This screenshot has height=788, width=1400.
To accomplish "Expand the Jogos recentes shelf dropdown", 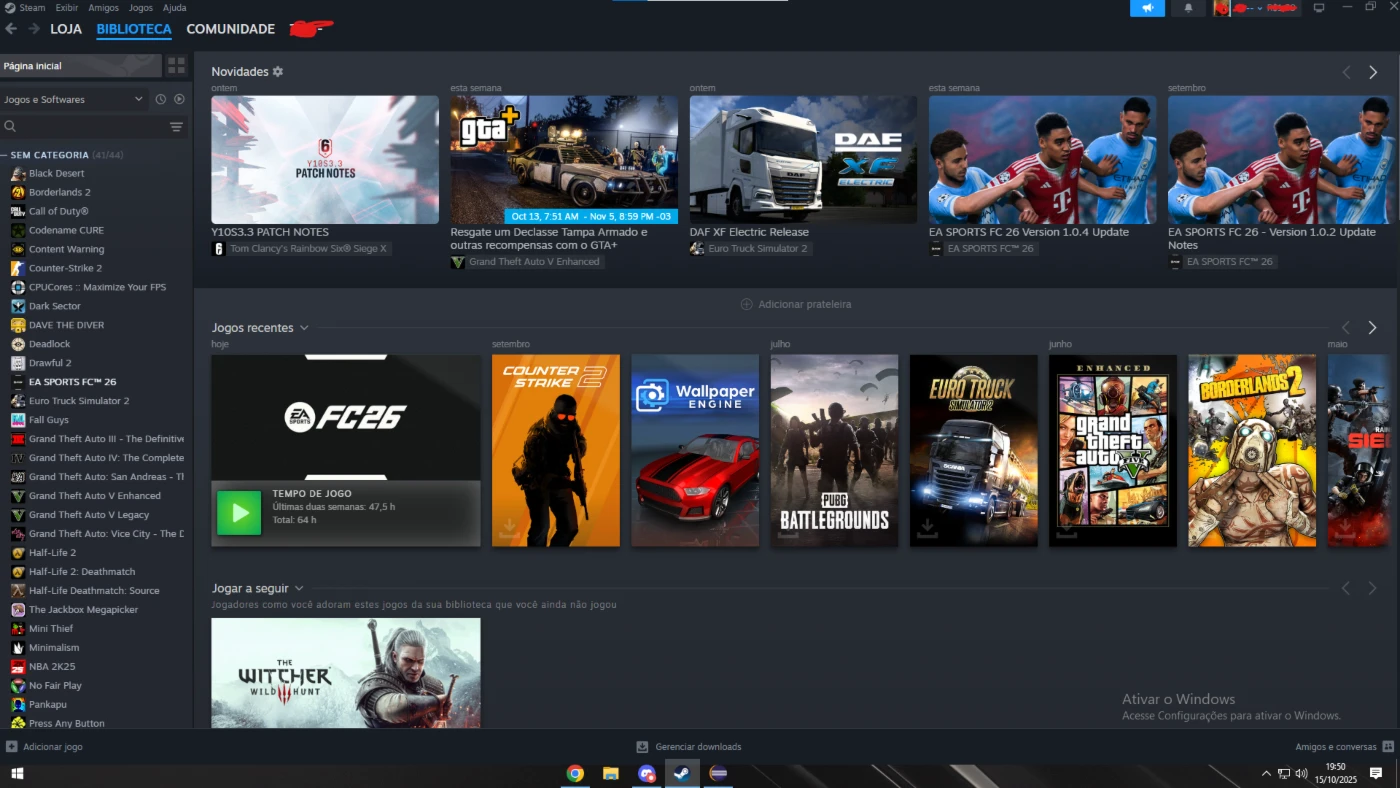I will [304, 328].
